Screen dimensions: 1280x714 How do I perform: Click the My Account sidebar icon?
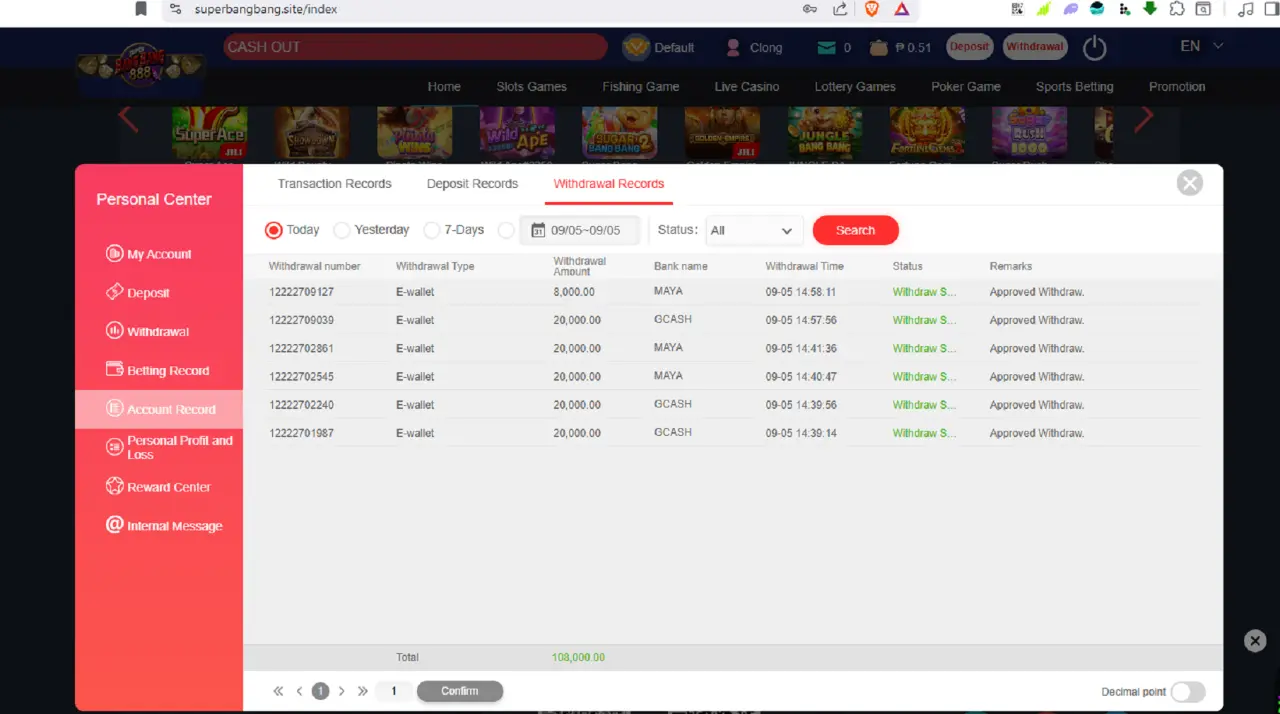click(114, 254)
